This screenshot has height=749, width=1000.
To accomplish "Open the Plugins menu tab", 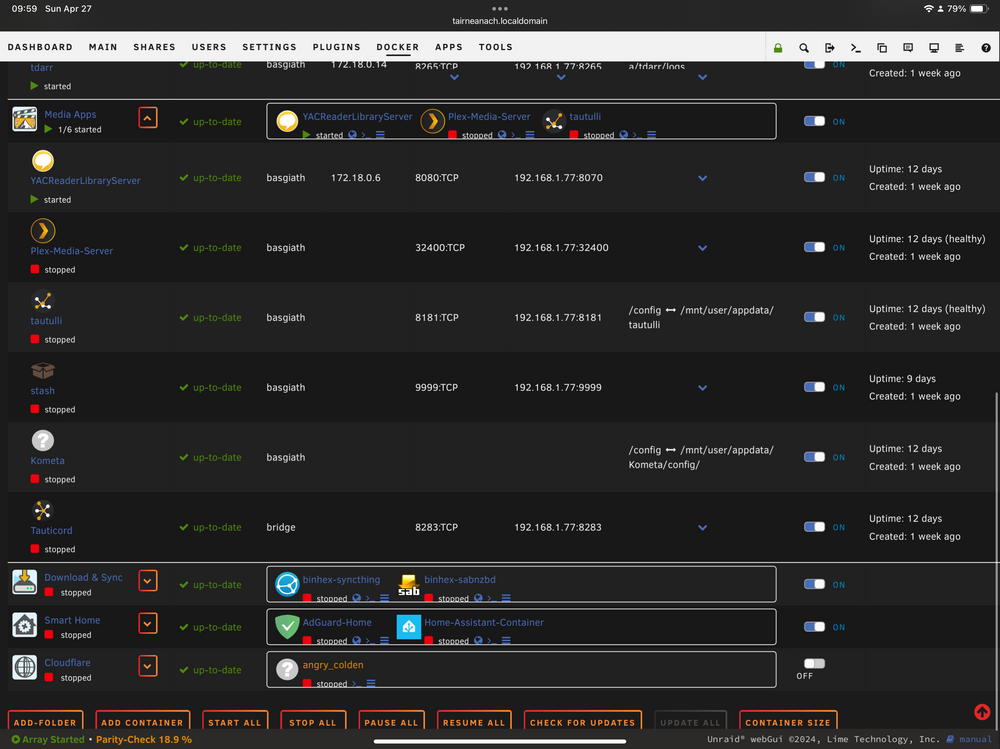I will [x=336, y=47].
